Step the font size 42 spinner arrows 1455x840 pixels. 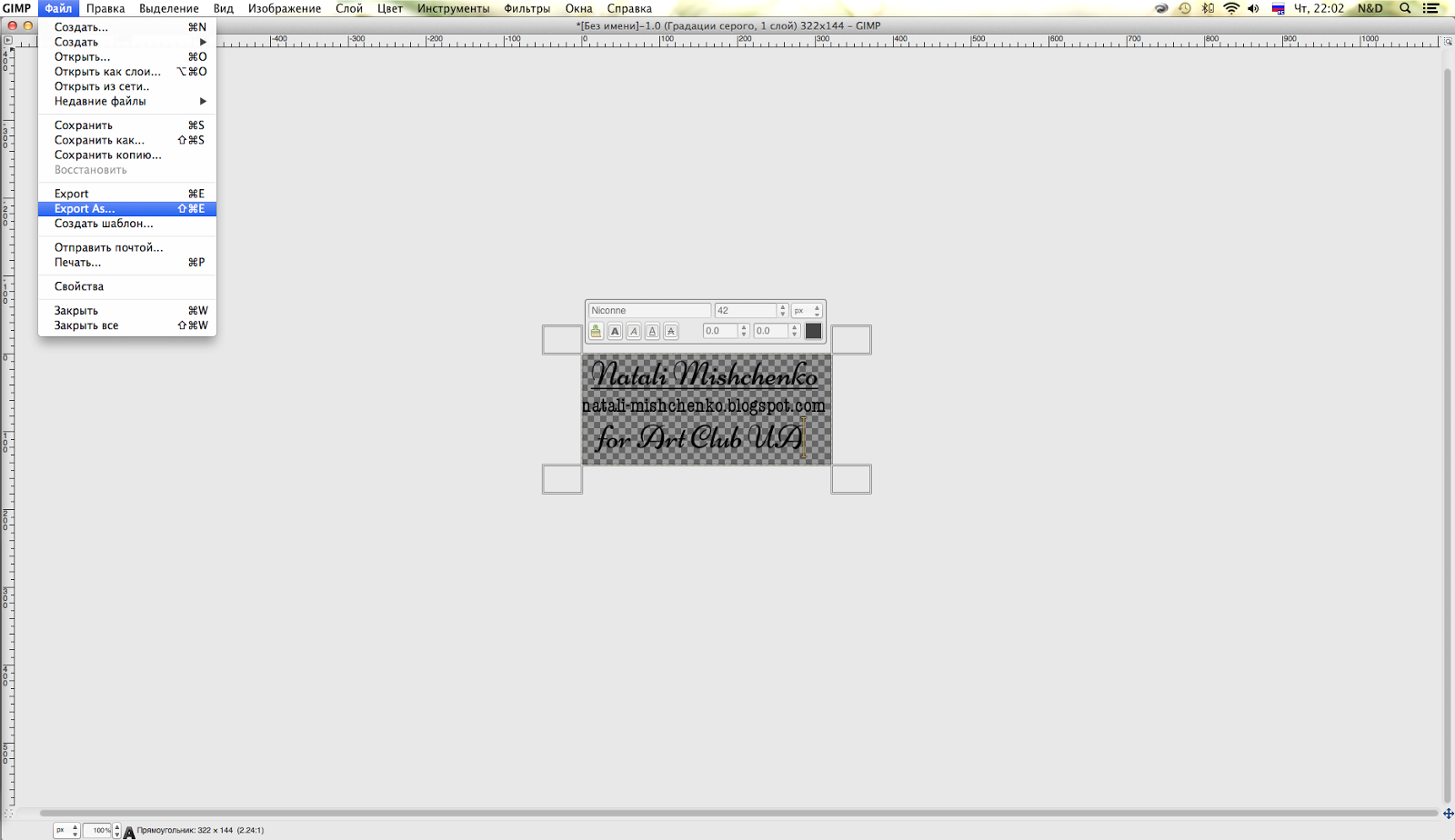[782, 310]
